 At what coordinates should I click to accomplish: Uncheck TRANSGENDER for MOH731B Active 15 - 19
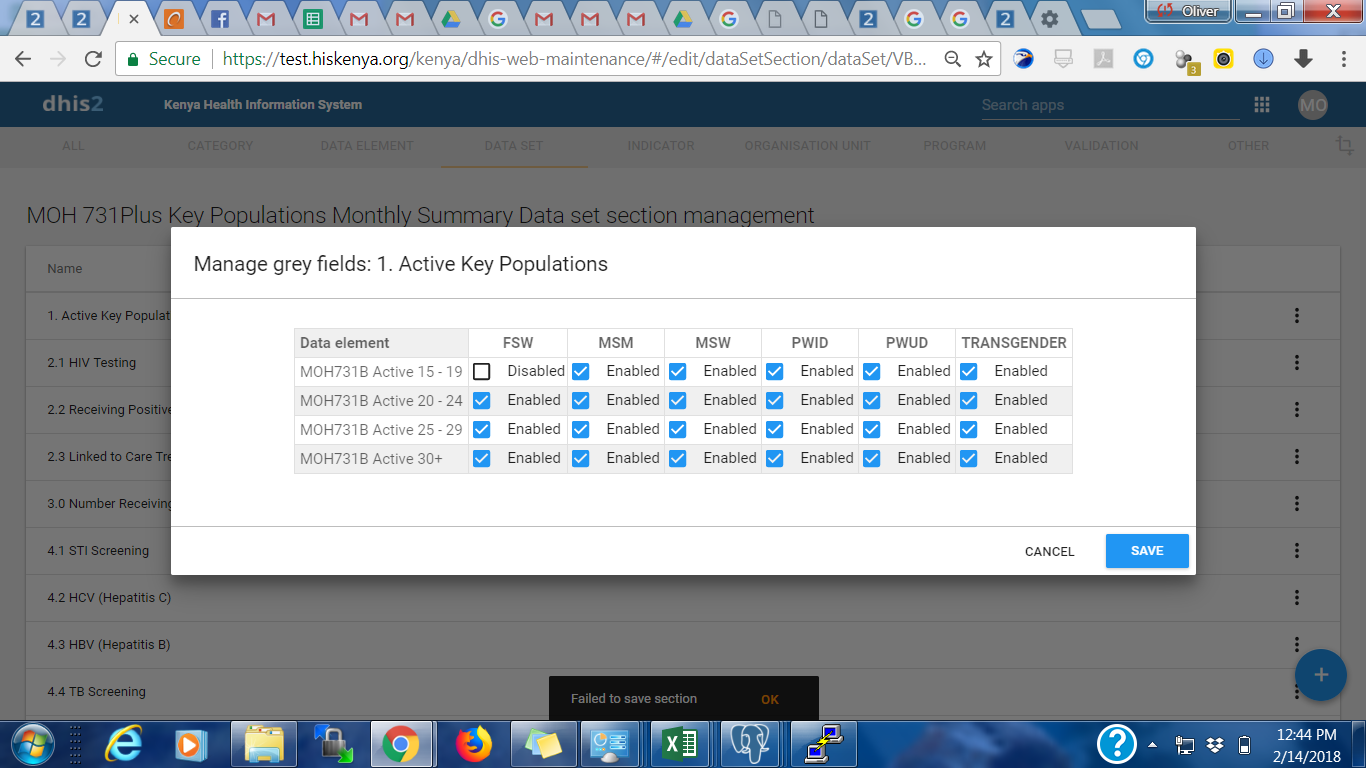pyautogui.click(x=968, y=372)
